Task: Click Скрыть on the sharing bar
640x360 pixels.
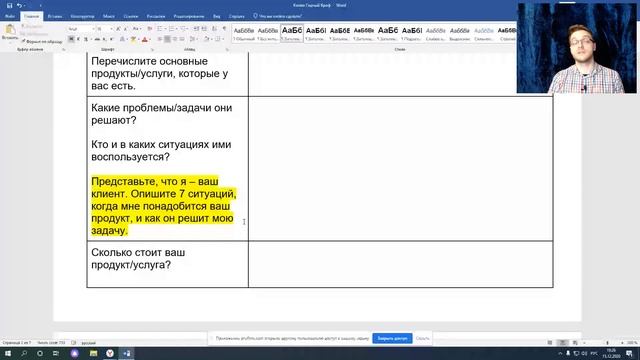Action: click(x=422, y=338)
